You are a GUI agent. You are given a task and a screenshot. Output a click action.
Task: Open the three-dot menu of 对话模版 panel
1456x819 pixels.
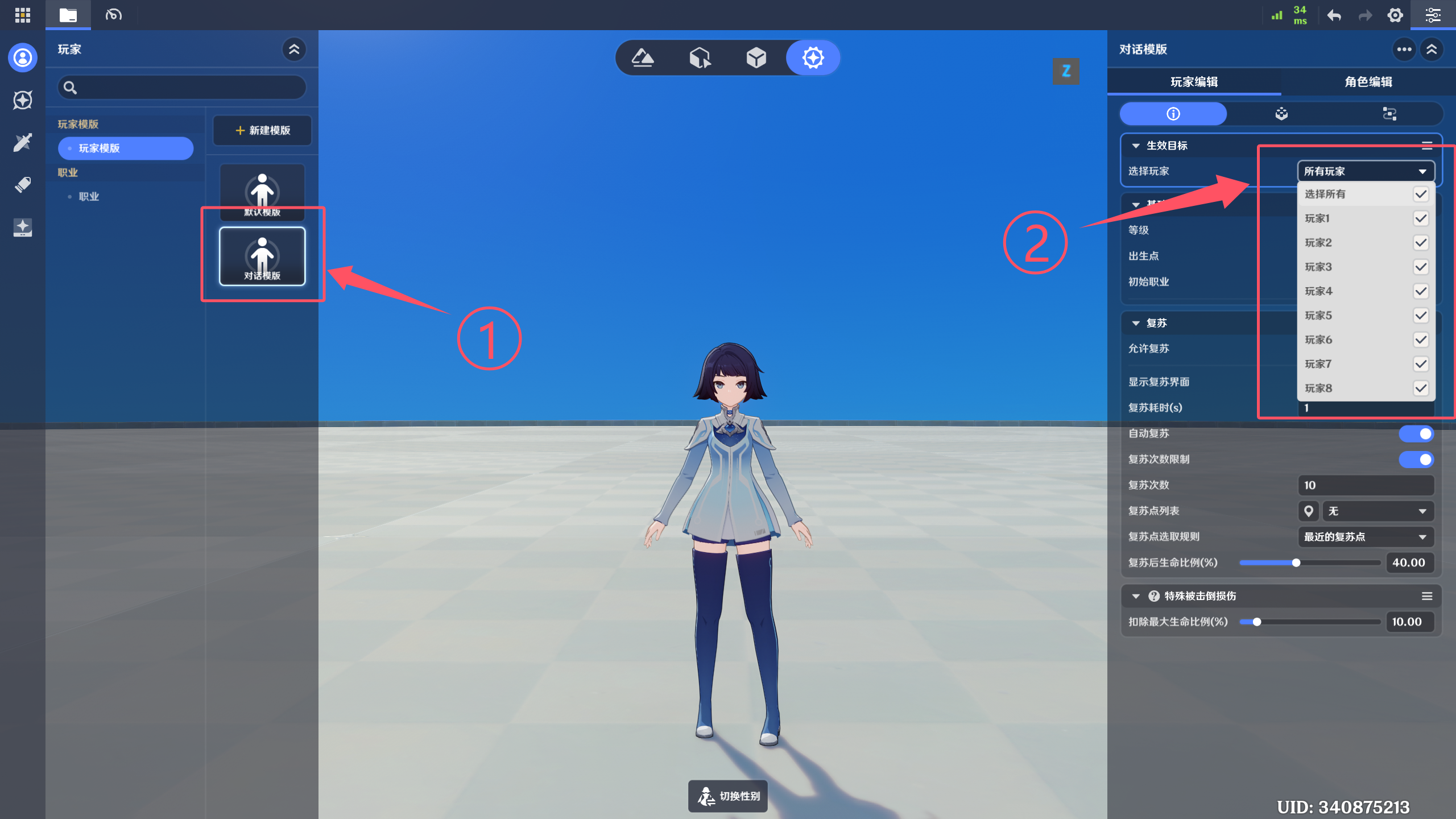tap(1404, 49)
